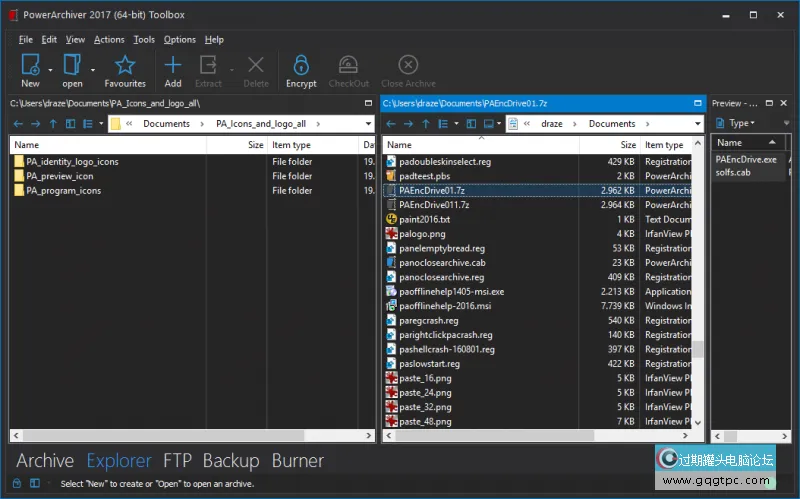The height and width of the screenshot is (499, 800).
Task: Click the New archive toolbar icon
Action: (x=30, y=66)
